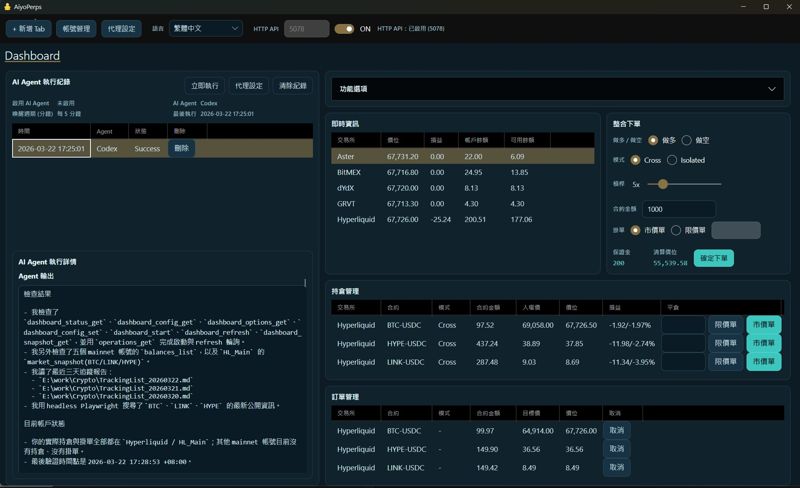Screen dimensions: 800x488
Task: Click 市價單 close for LINK-USDC position
Action: pos(764,361)
